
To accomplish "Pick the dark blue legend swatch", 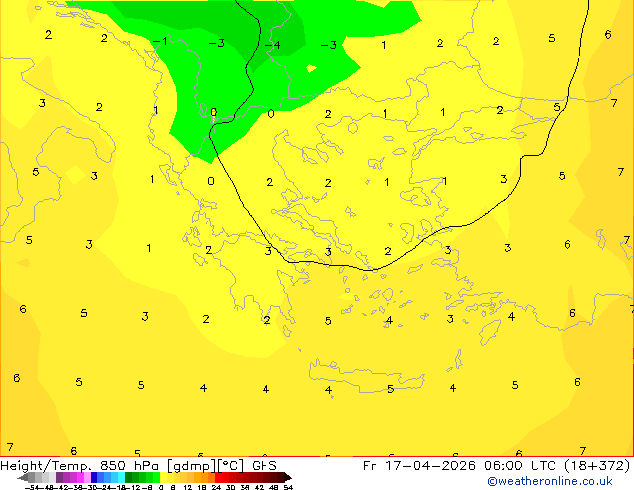I will pyautogui.click(x=94, y=477).
